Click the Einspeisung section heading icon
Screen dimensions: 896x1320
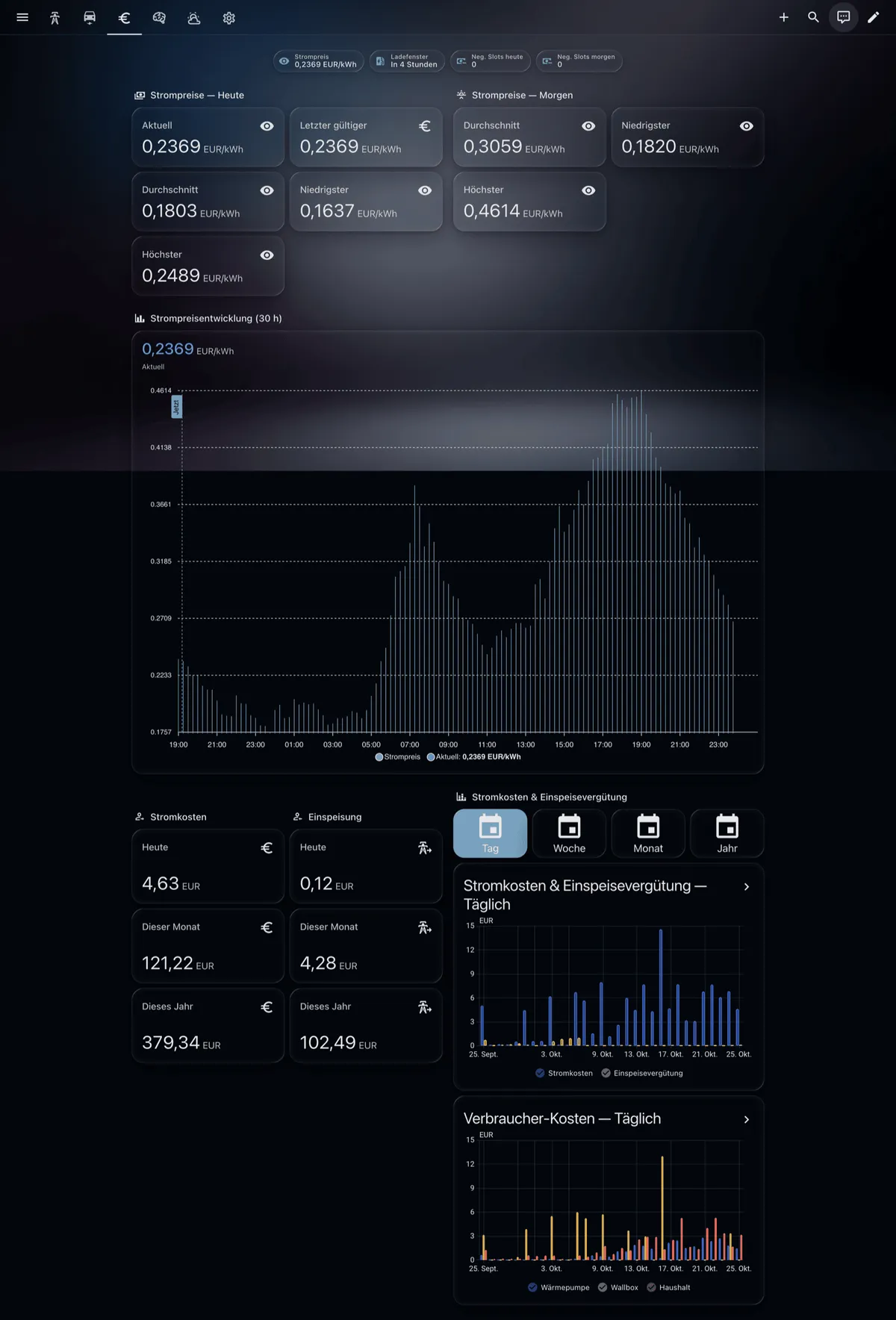298,817
